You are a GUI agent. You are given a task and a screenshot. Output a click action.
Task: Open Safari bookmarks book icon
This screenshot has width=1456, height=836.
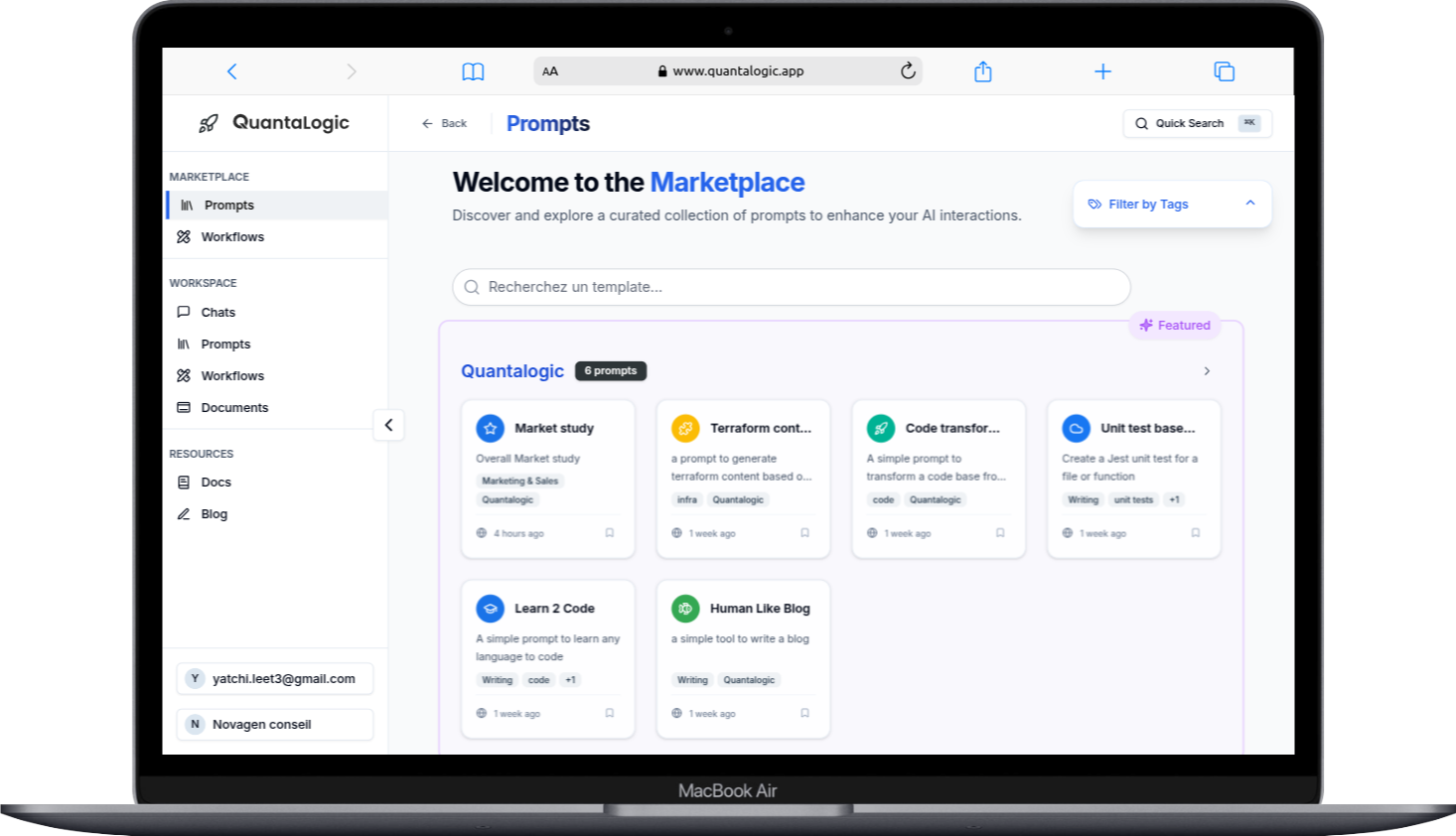pyautogui.click(x=473, y=71)
